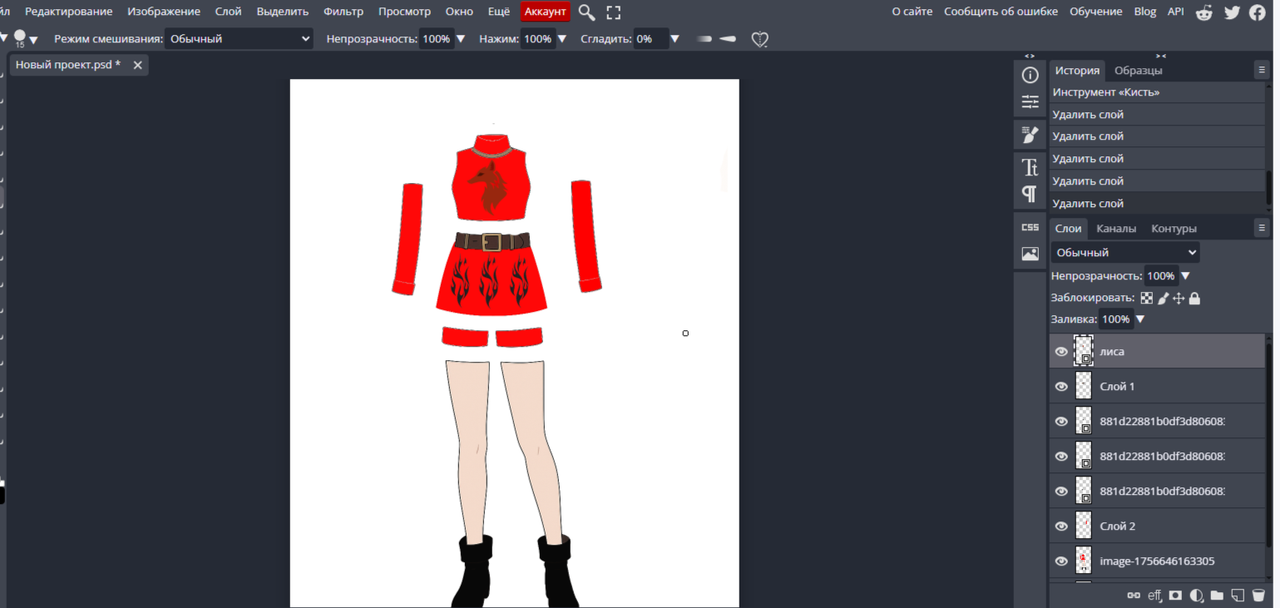This screenshot has width=1280, height=608.
Task: Click the red Аккаунт button
Action: coord(546,12)
